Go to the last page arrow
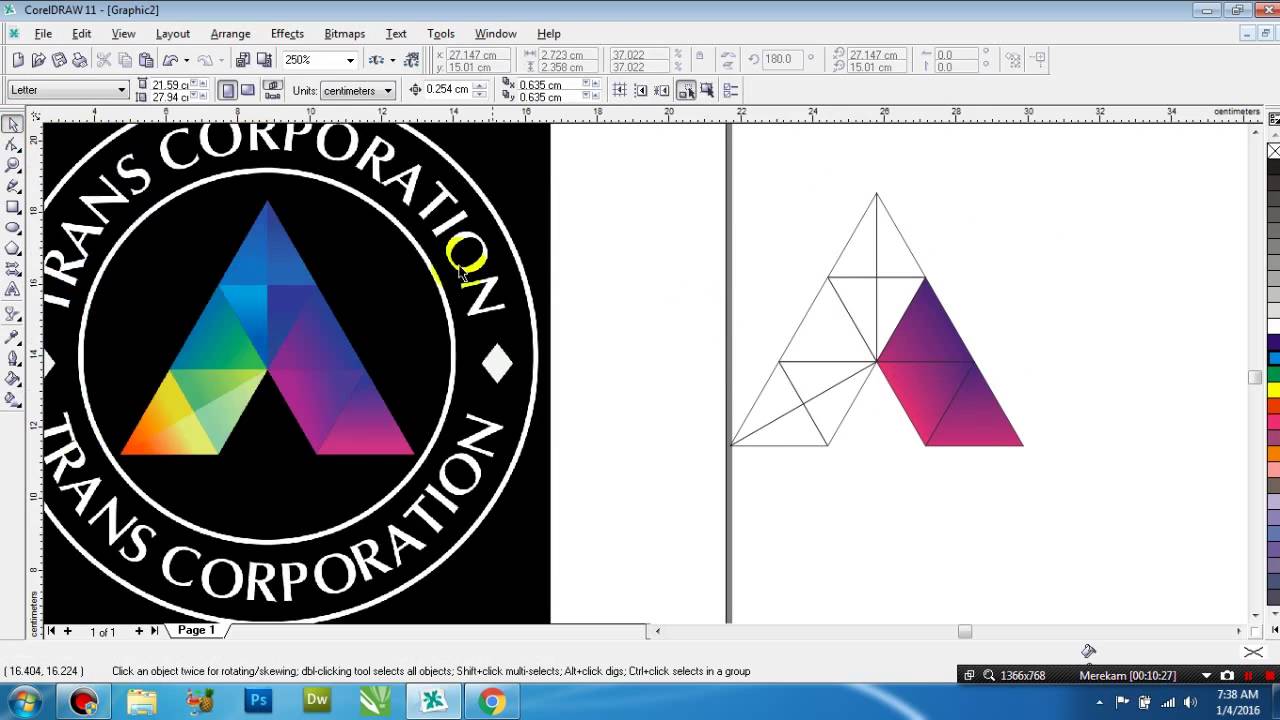The image size is (1280, 720). click(154, 631)
